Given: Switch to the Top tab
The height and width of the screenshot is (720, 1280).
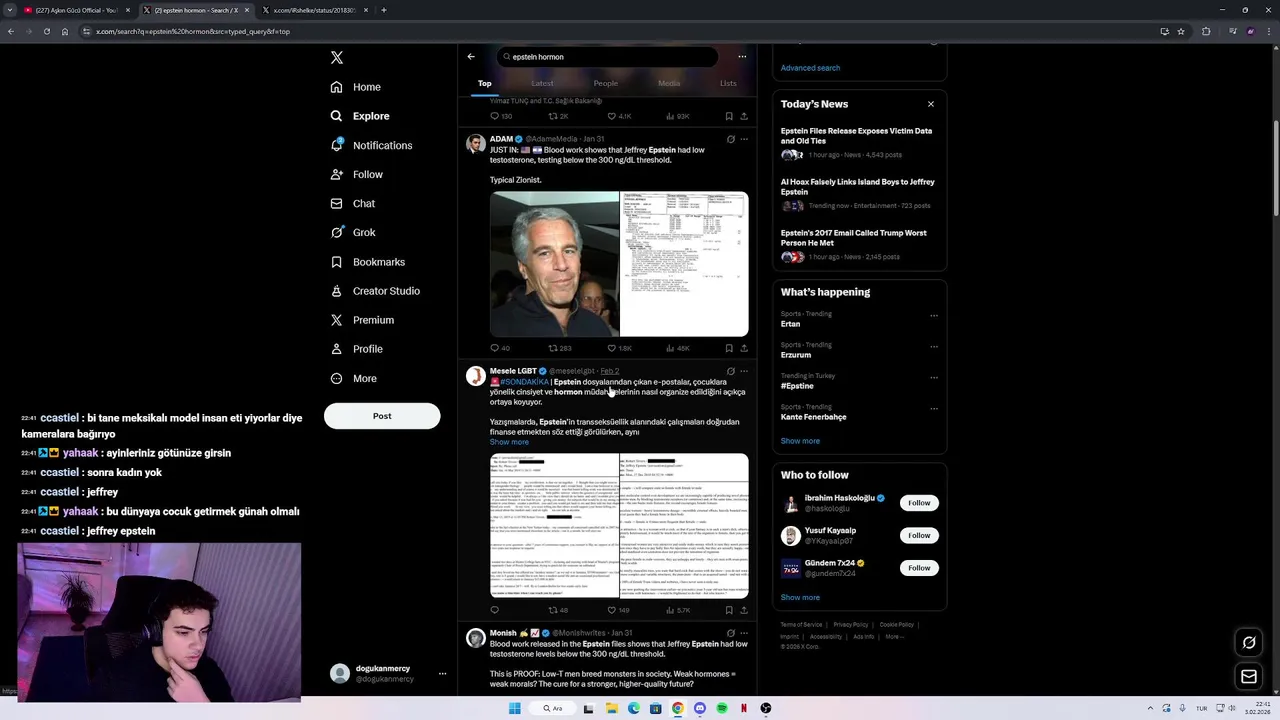Looking at the screenshot, I should (484, 83).
